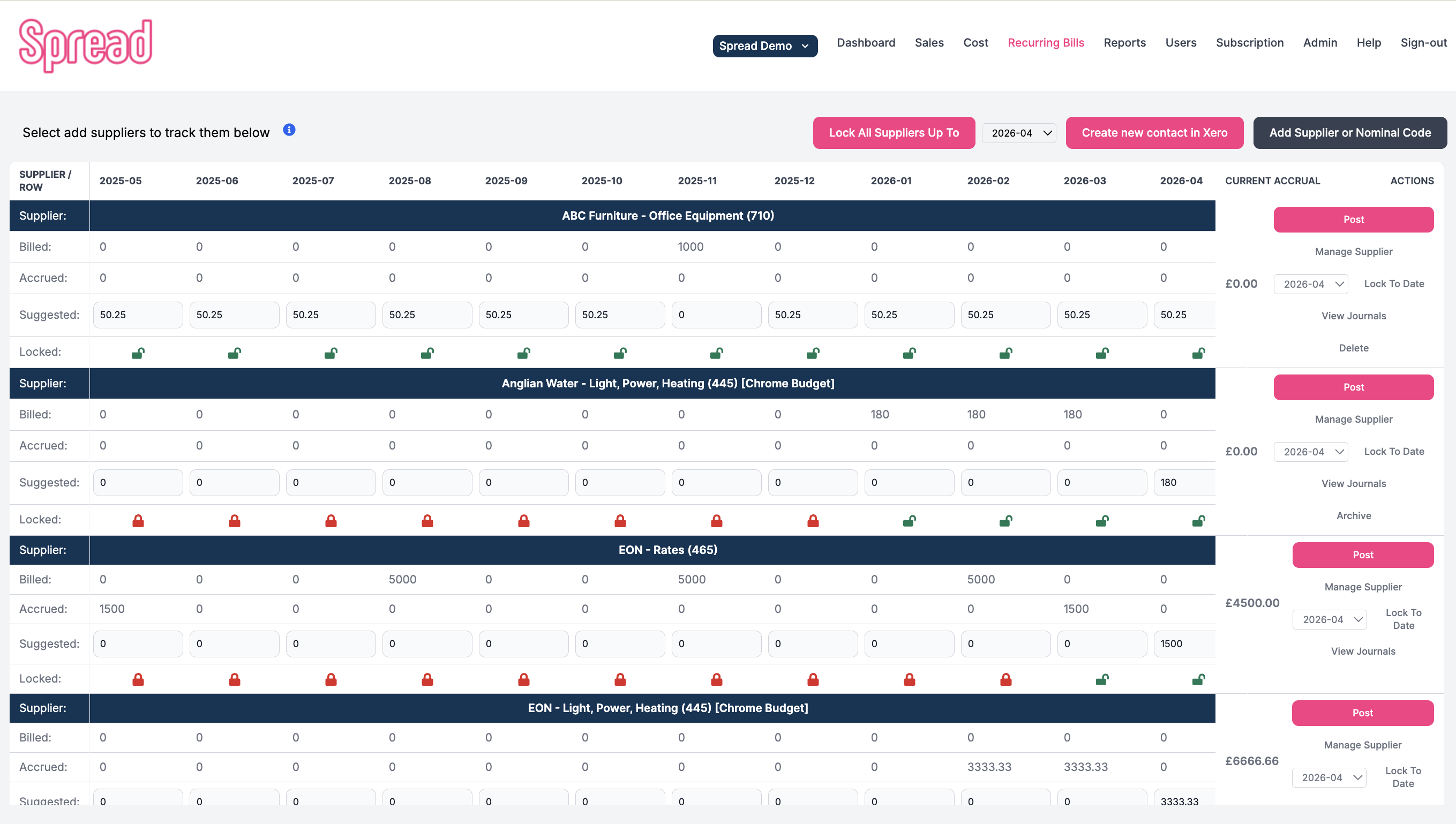The image size is (1456, 824).
Task: Open the Spread Demo dropdown
Action: coord(765,46)
